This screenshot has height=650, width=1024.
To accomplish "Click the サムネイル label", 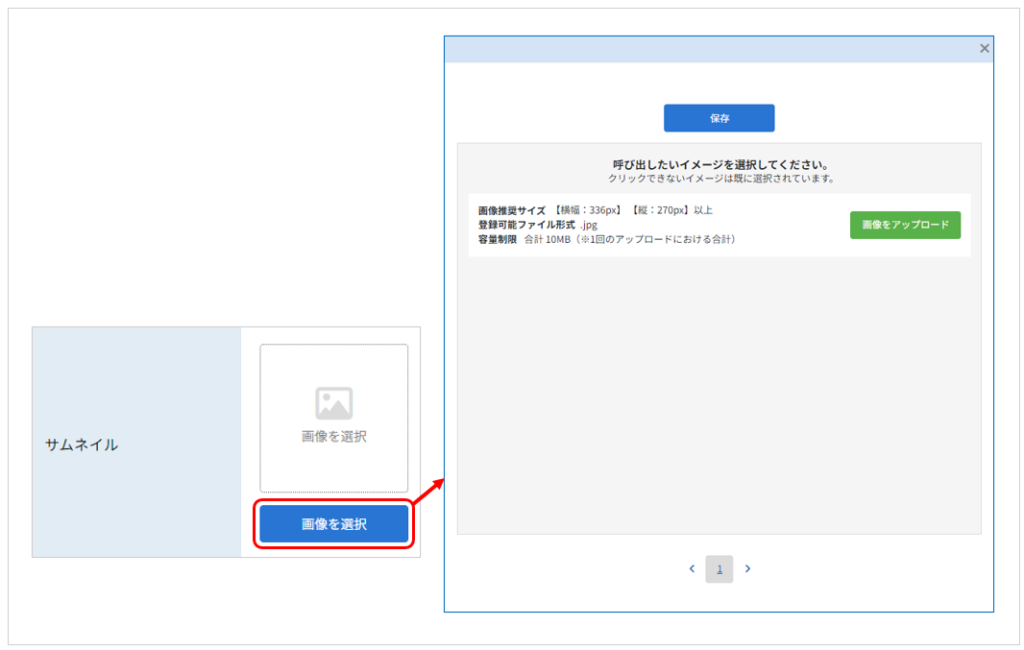I will pos(82,445).
